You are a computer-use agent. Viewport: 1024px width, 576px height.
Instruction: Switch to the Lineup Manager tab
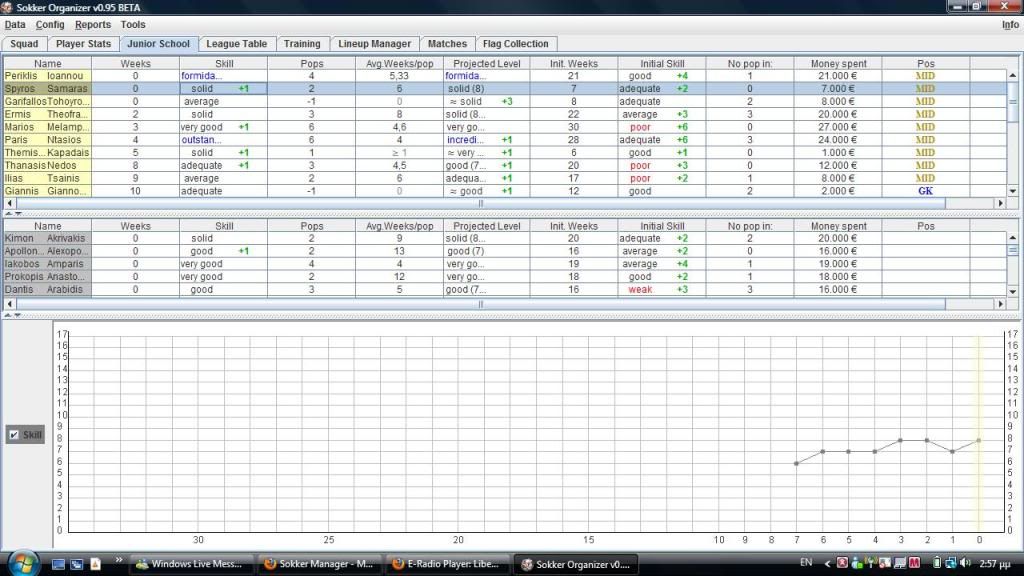click(x=374, y=44)
